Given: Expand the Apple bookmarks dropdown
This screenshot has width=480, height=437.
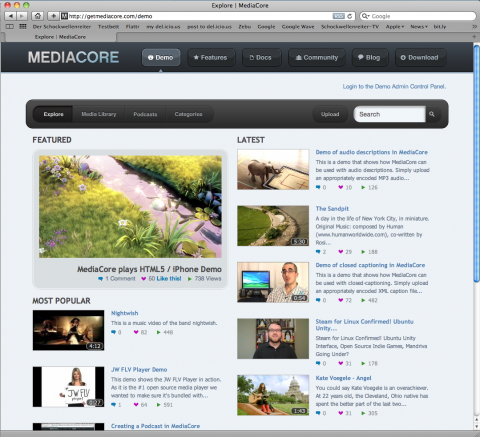Looking at the screenshot, I should tap(395, 26).
